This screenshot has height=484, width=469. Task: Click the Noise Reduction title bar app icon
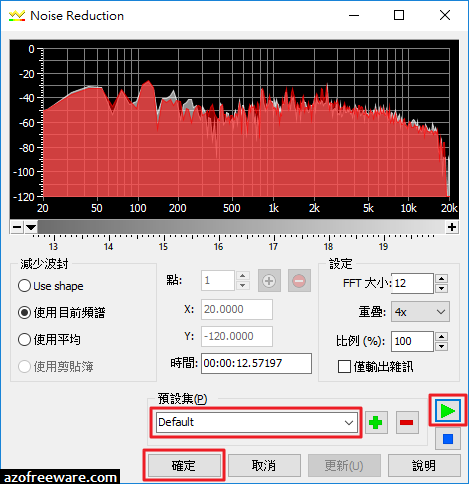pos(17,16)
